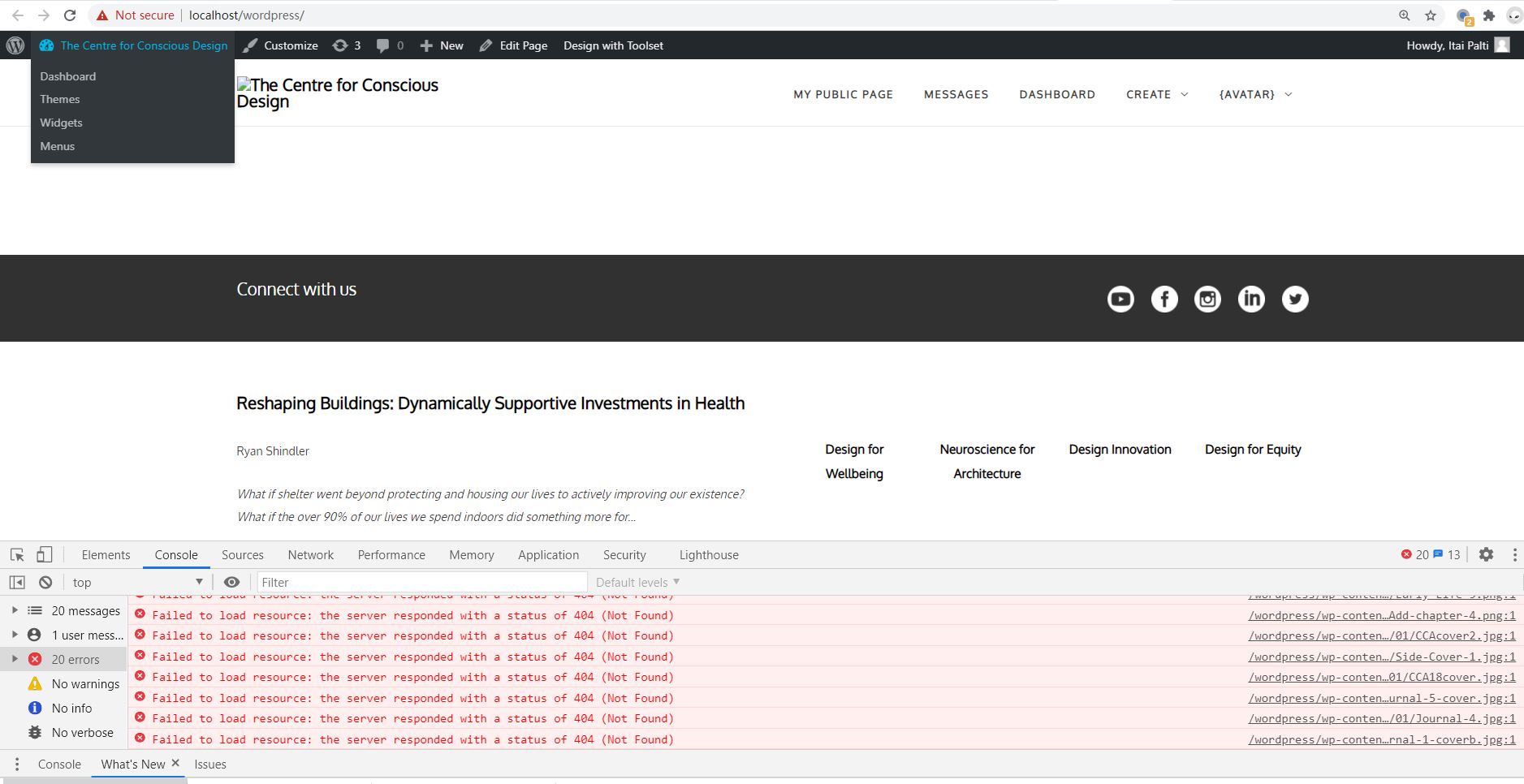
Task: Click the blue message count badge 13
Action: (x=1447, y=555)
